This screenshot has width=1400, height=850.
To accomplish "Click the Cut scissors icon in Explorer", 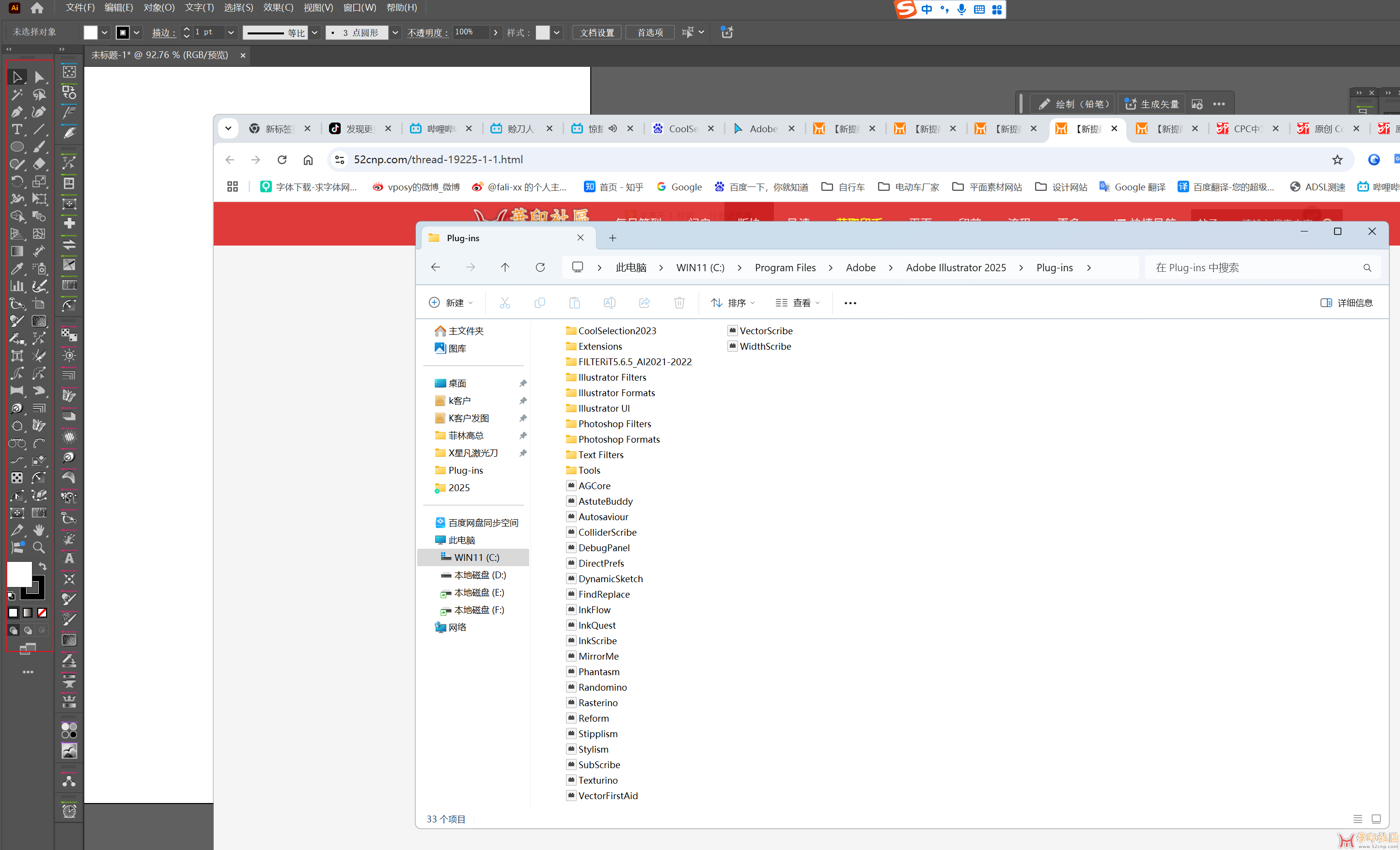I will pos(504,303).
